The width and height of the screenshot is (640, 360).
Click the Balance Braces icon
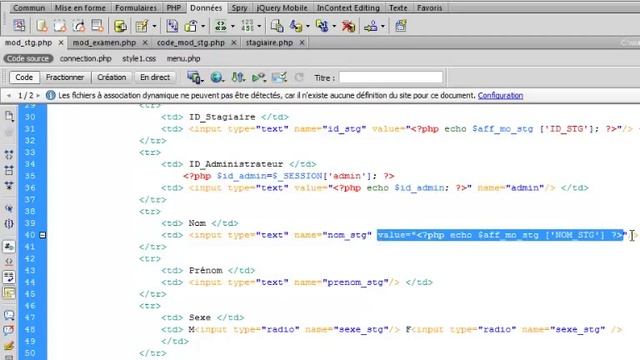9,223
